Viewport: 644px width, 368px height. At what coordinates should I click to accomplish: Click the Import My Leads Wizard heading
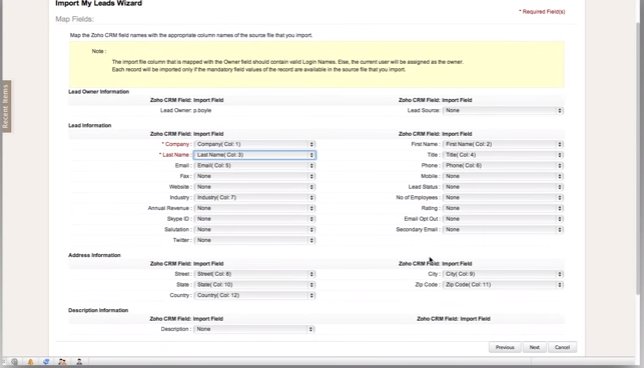99,3
